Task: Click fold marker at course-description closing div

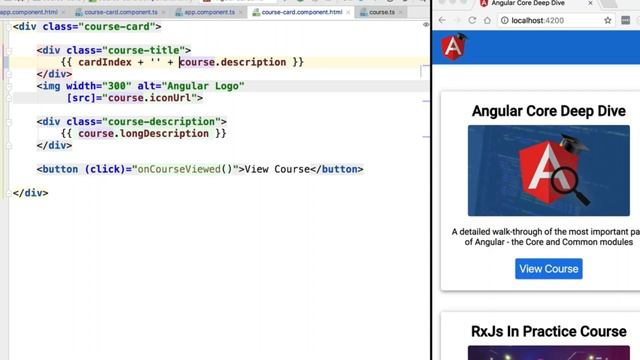Action: click(x=9, y=146)
